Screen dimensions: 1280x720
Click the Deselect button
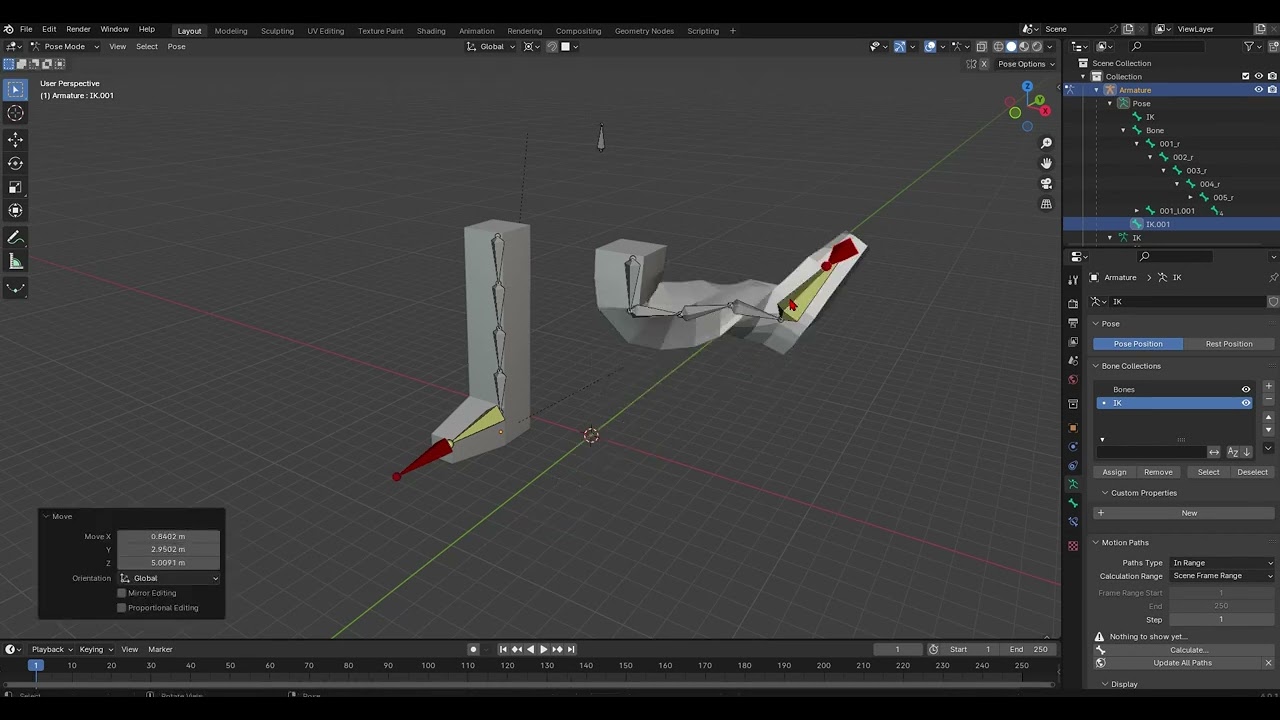(x=1252, y=472)
